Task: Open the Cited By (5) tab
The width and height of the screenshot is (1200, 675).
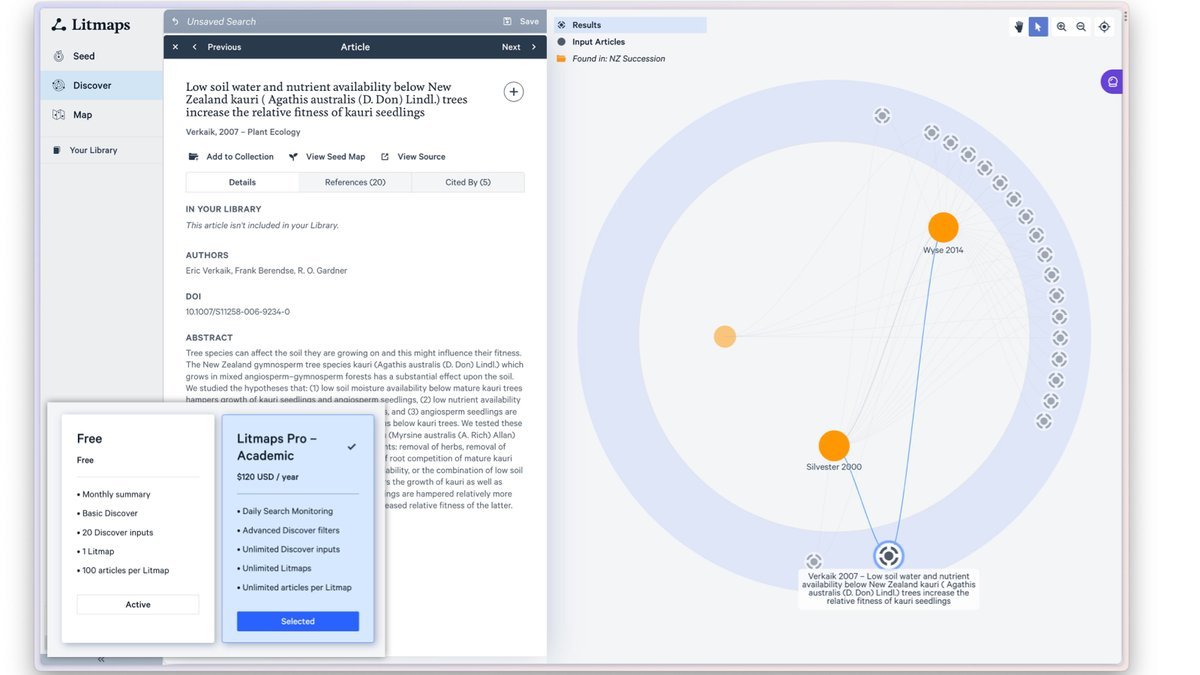Action: point(467,182)
